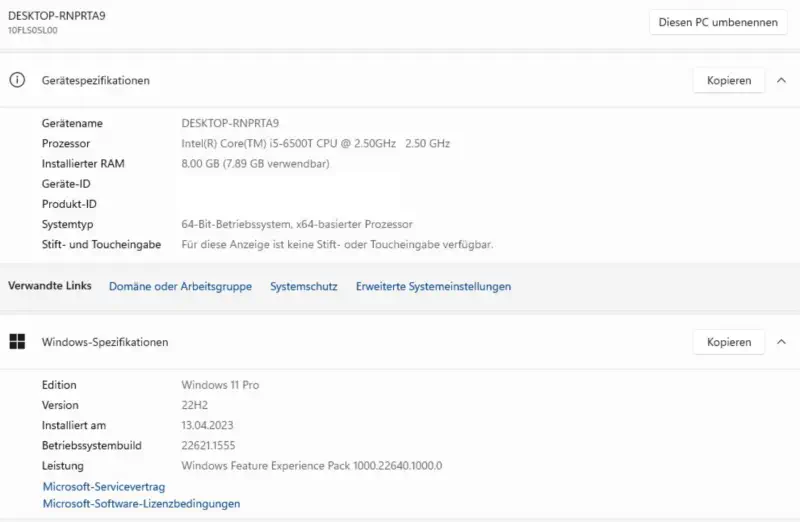
Task: Copy the Gerätespezifikationen details with Kopieren
Action: coord(729,81)
